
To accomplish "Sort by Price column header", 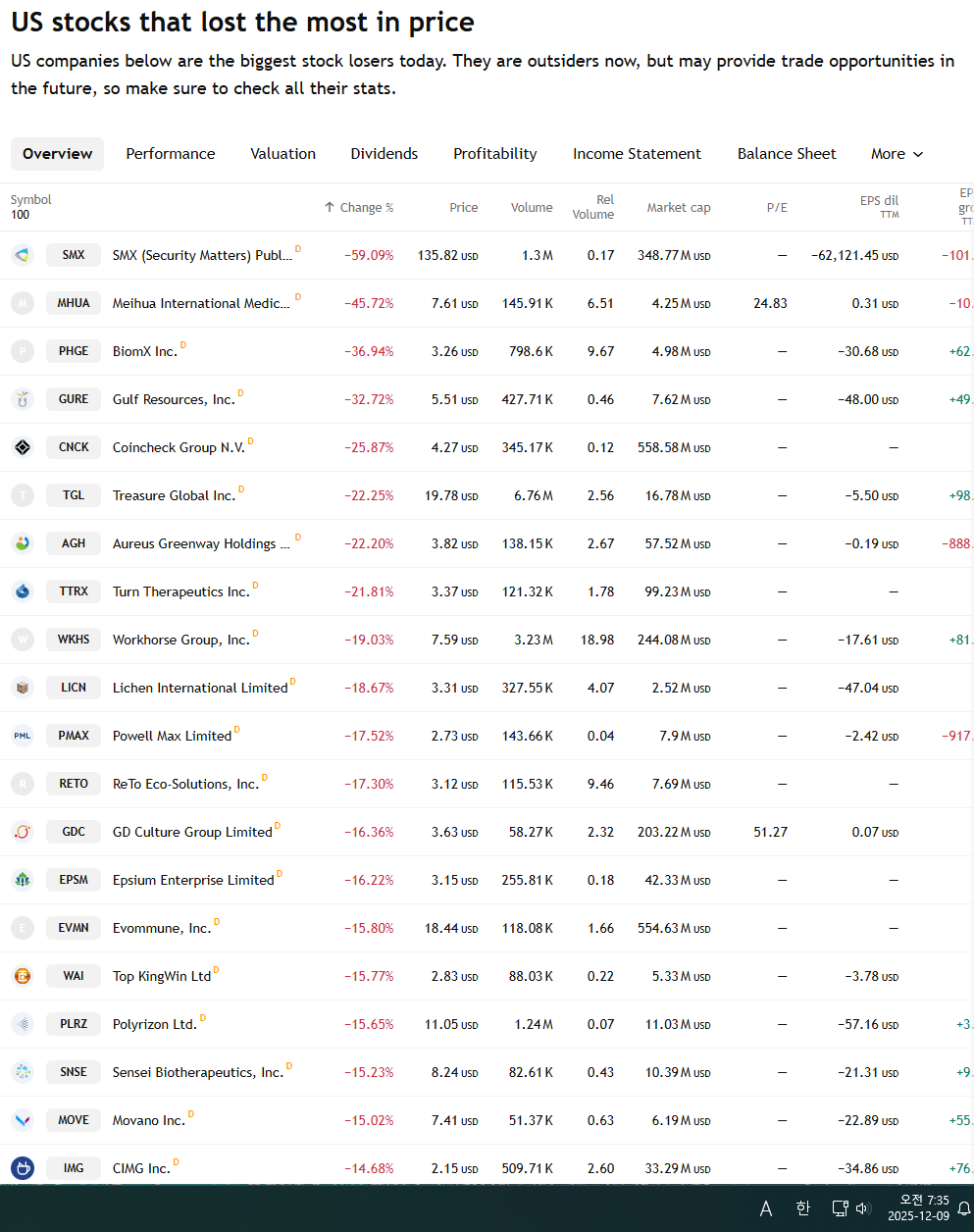I will pyautogui.click(x=464, y=208).
